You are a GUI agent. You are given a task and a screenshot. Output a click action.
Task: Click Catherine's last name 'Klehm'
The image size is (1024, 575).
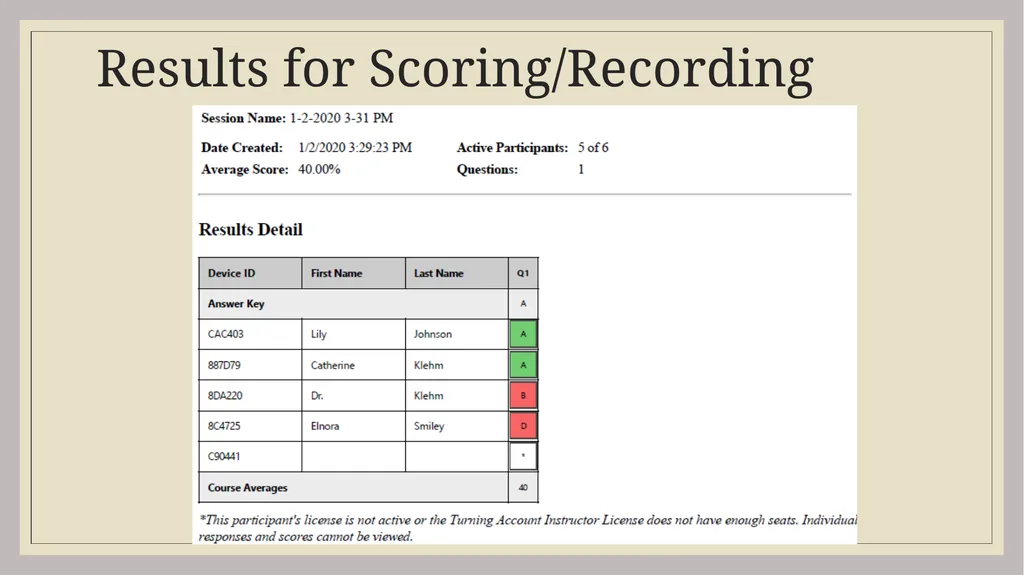[x=428, y=365]
